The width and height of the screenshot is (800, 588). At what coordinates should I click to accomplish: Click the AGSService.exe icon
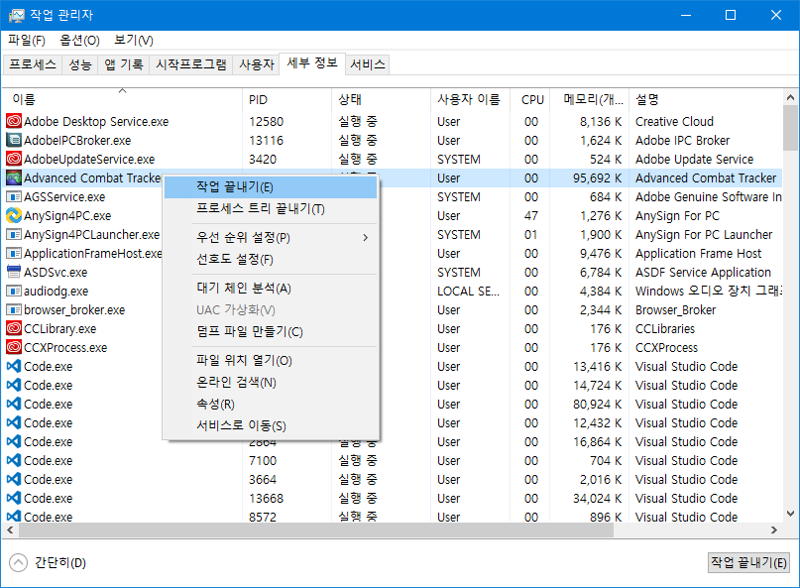pos(14,197)
